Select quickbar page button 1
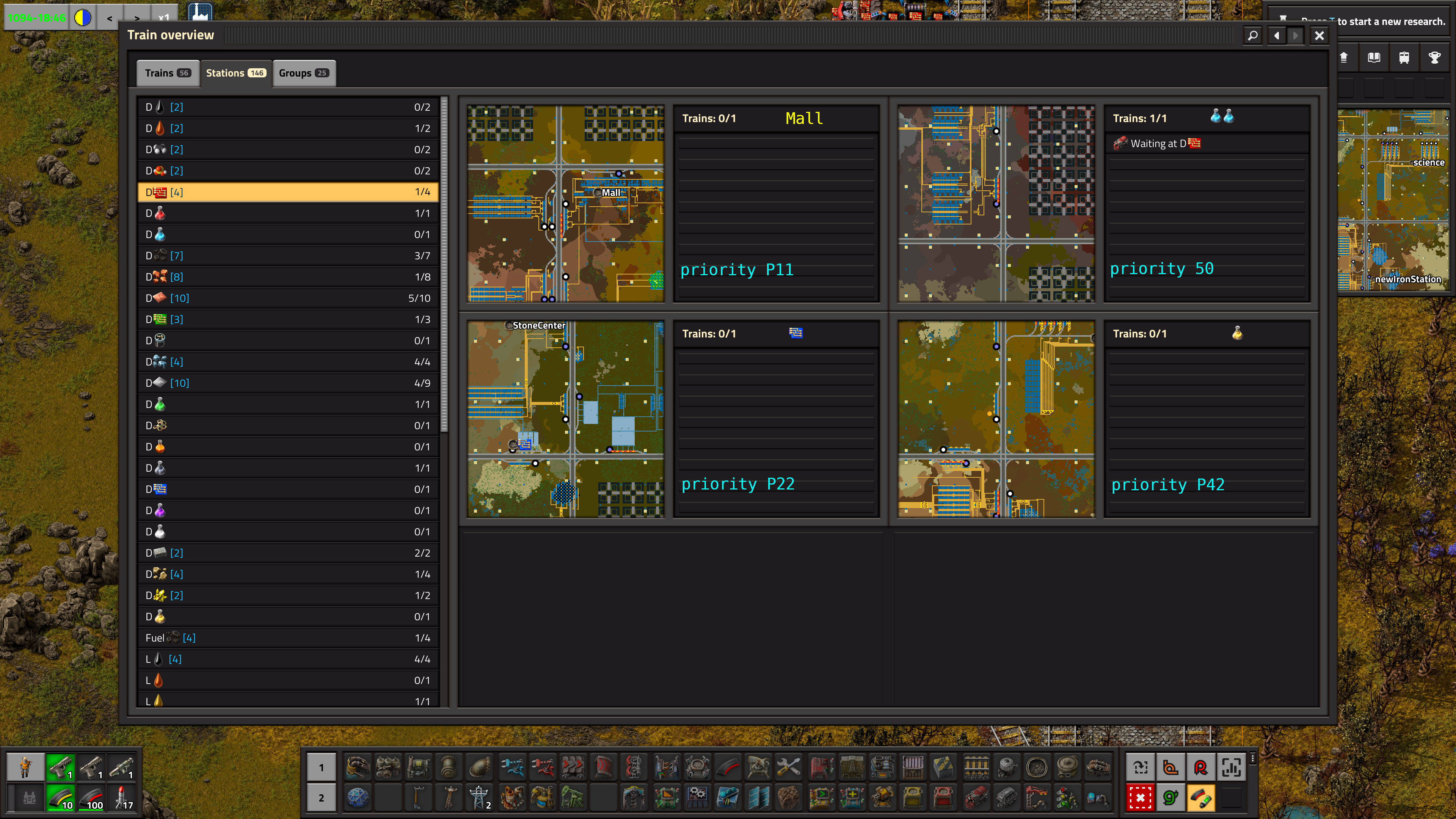The height and width of the screenshot is (819, 1456). point(321,767)
